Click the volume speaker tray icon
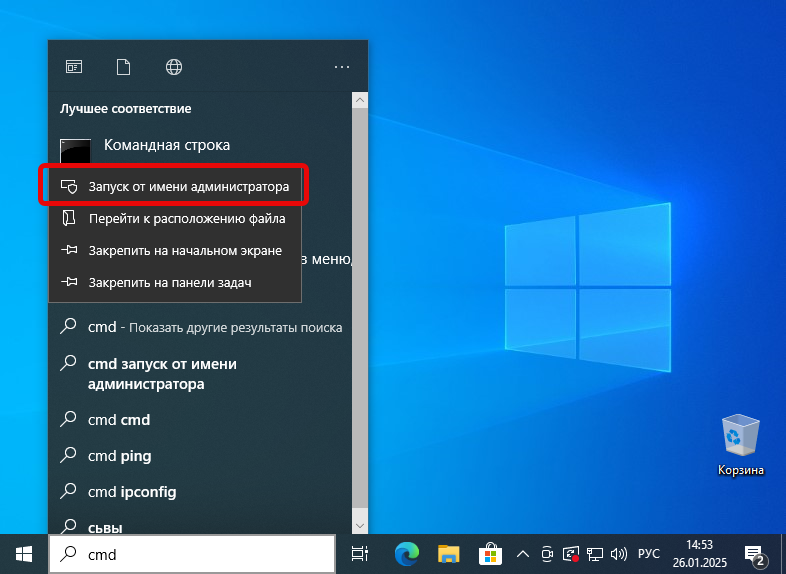The width and height of the screenshot is (786, 574). click(618, 553)
